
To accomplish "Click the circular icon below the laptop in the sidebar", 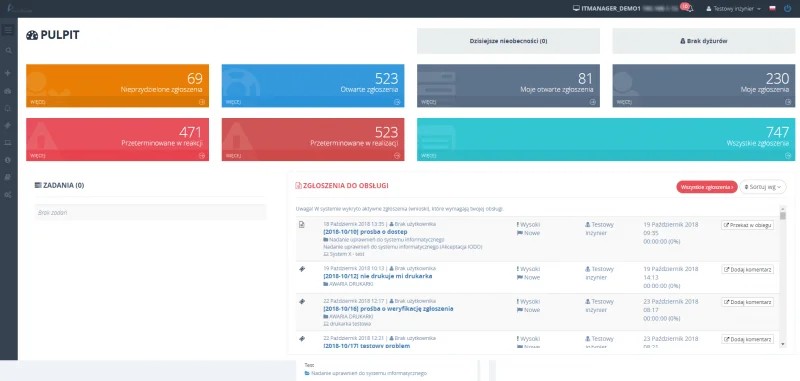I will pyautogui.click(x=8, y=160).
